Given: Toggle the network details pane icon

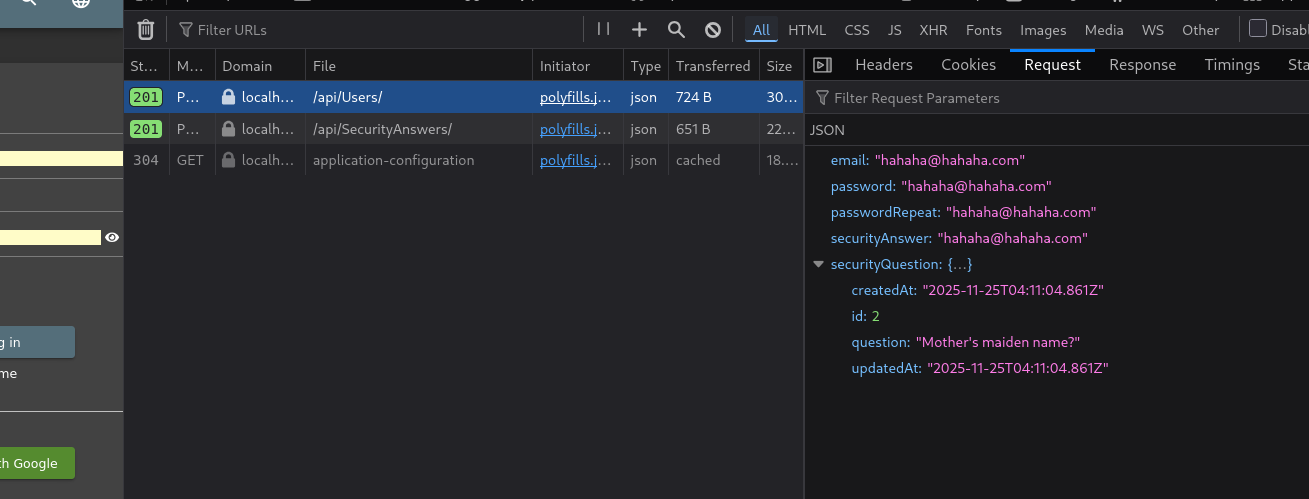Looking at the screenshot, I should (x=822, y=65).
